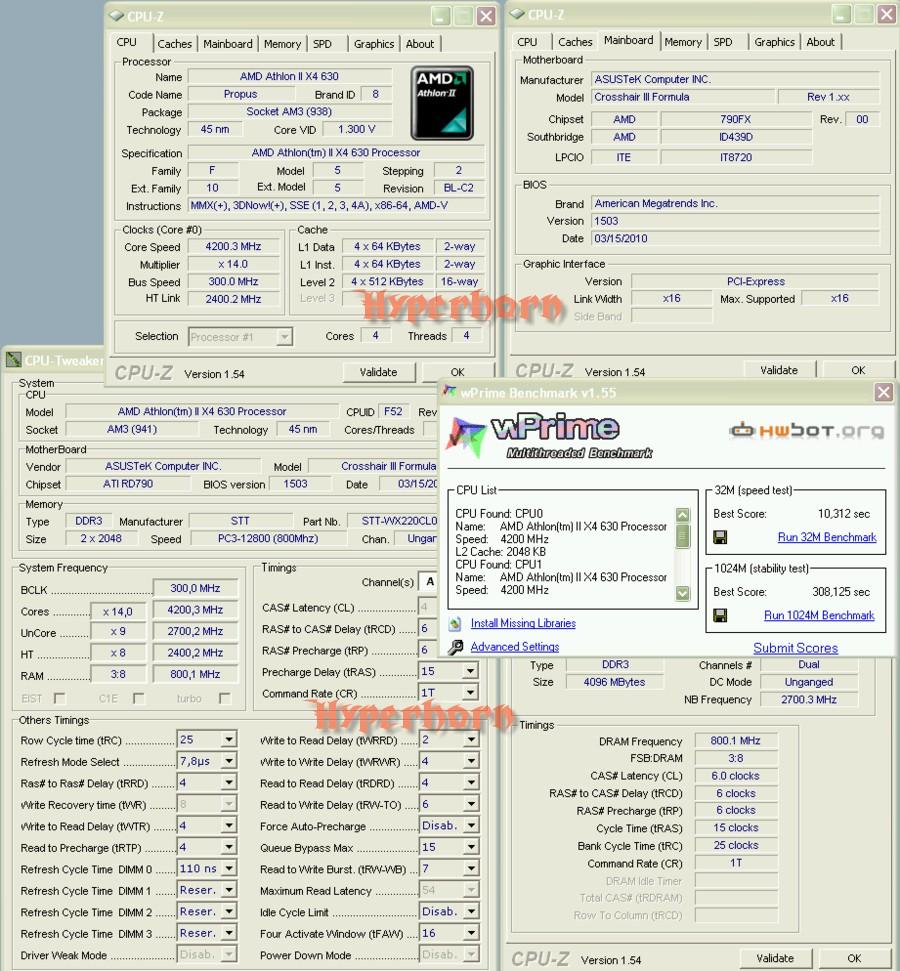Click the Part Nb. STT-WX220CL0 field
The image size is (900, 971).
pyautogui.click(x=392, y=521)
